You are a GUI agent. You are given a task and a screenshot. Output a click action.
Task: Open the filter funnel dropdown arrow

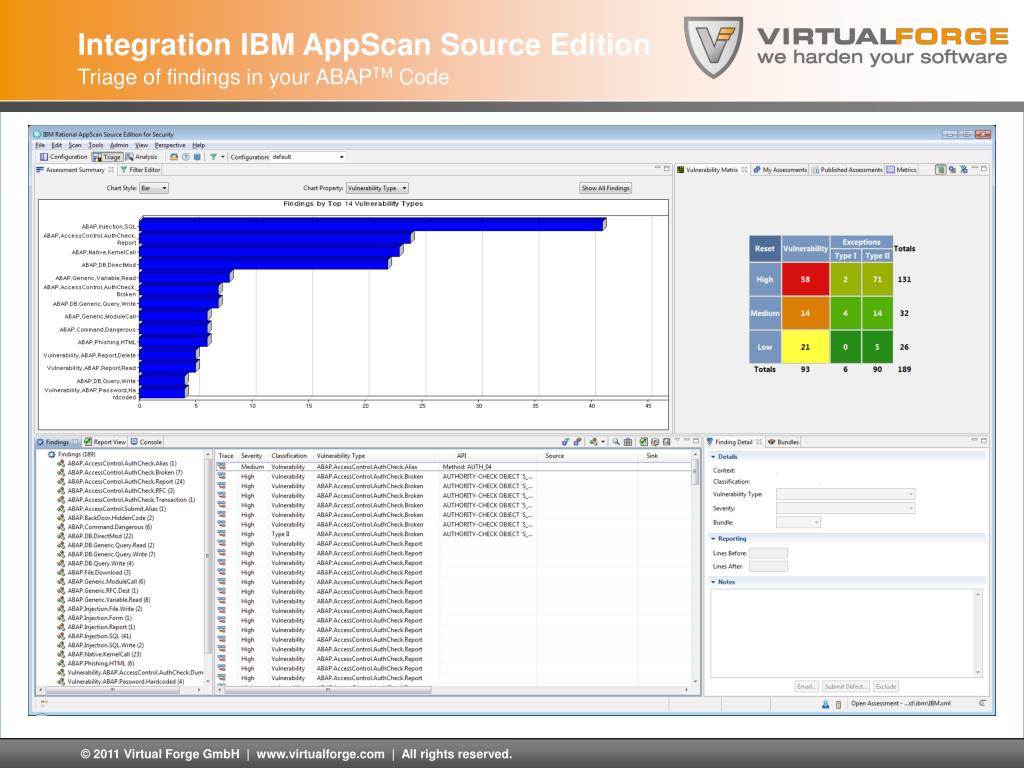[x=223, y=157]
